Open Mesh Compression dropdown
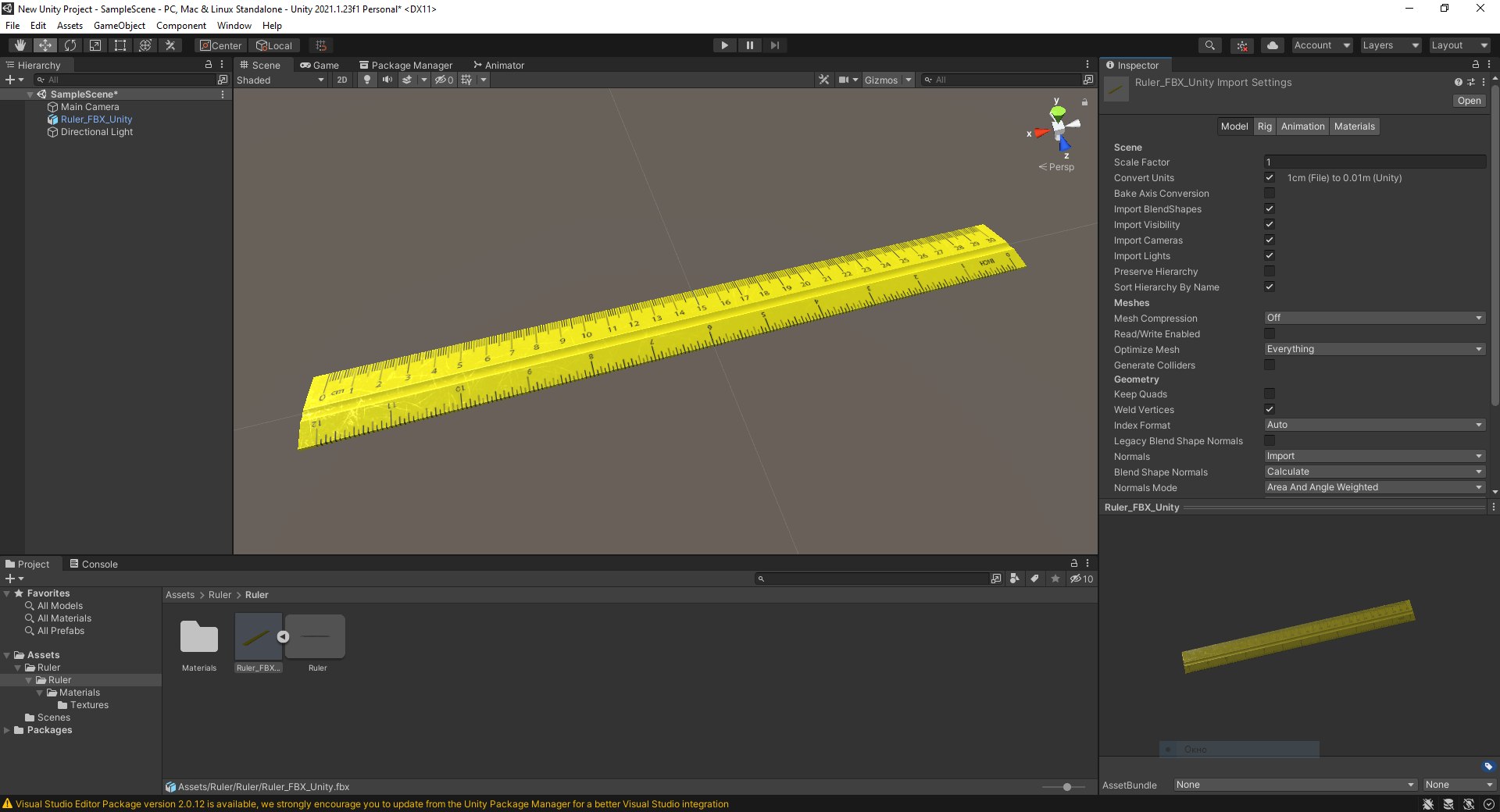The image size is (1500, 812). point(1374,318)
